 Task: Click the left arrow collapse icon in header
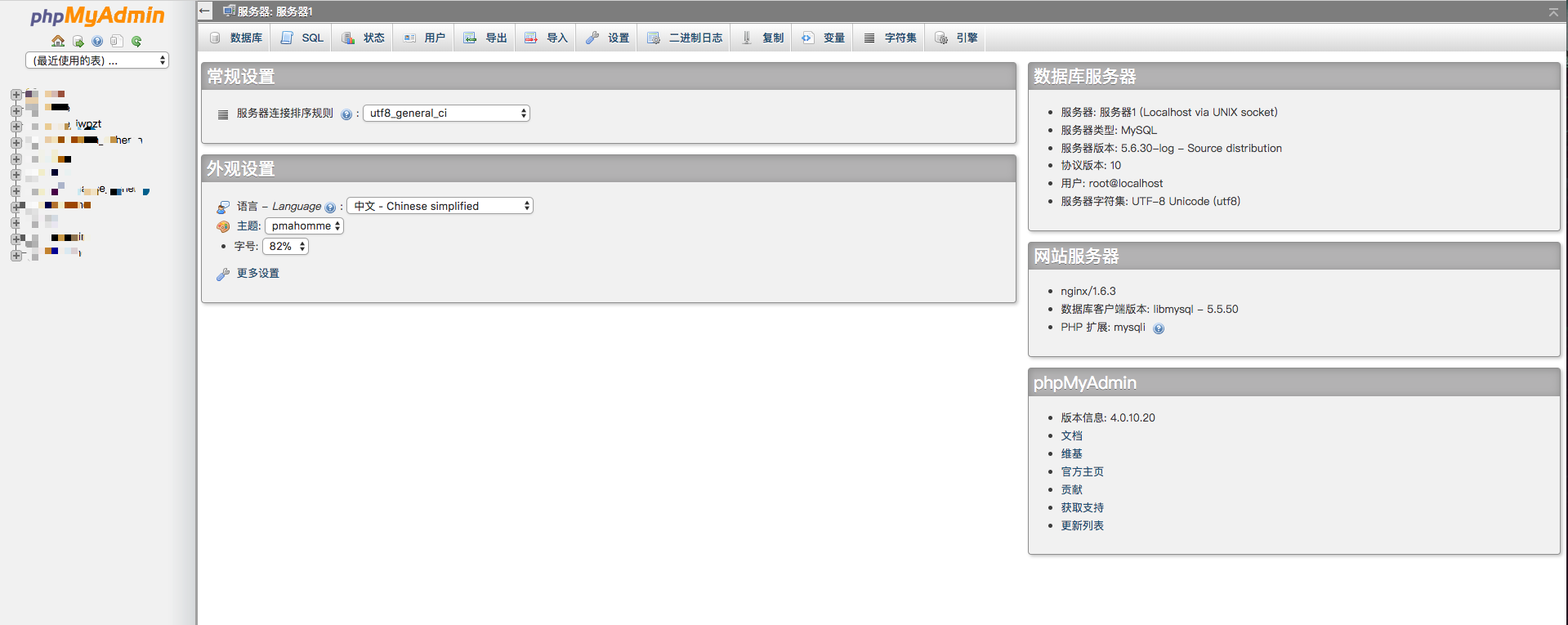(x=205, y=11)
